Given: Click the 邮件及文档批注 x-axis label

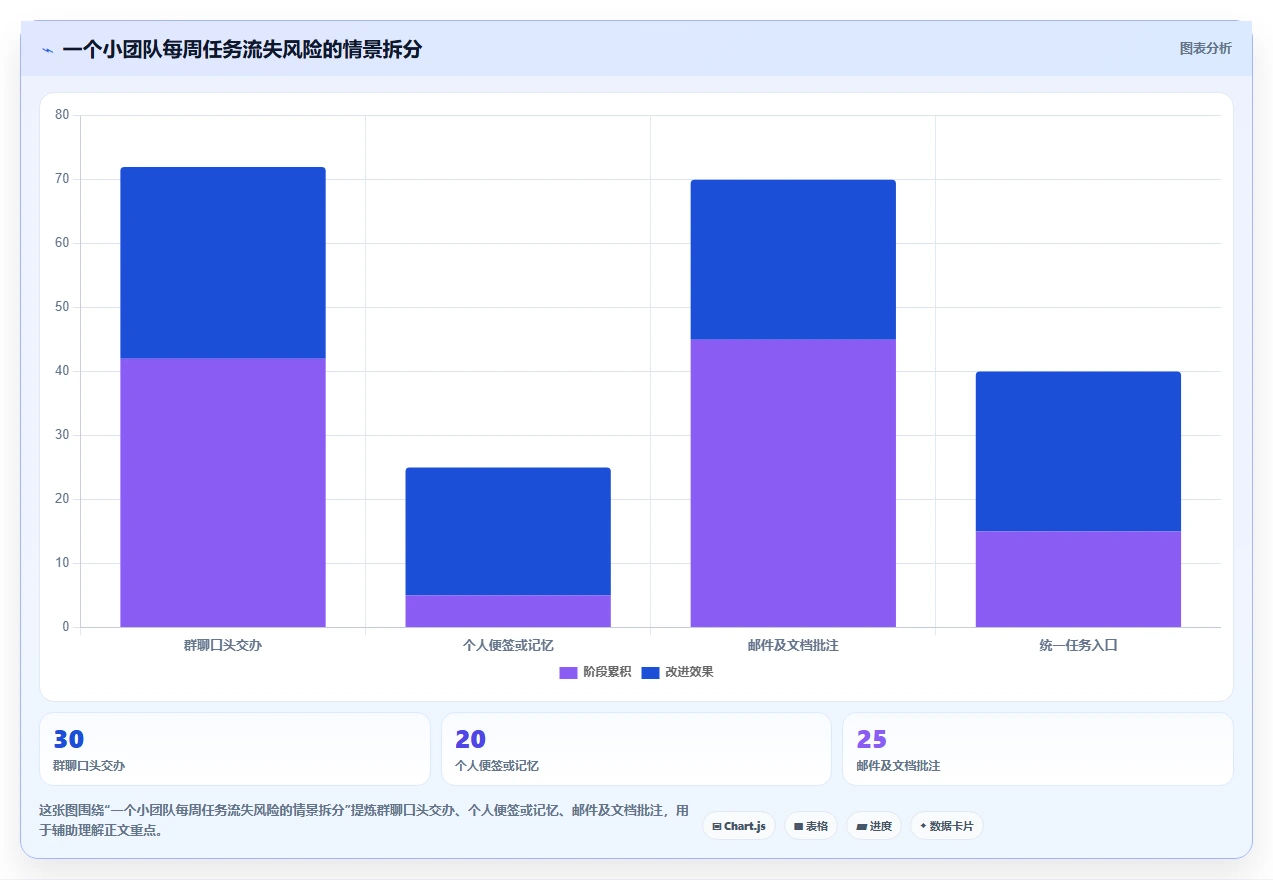Looking at the screenshot, I should [793, 646].
